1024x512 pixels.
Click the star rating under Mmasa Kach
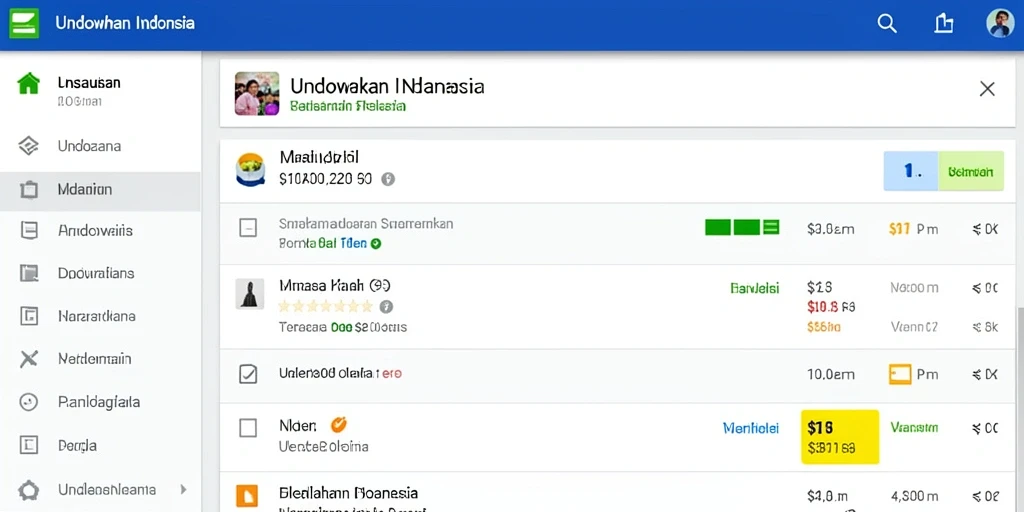tap(325, 306)
